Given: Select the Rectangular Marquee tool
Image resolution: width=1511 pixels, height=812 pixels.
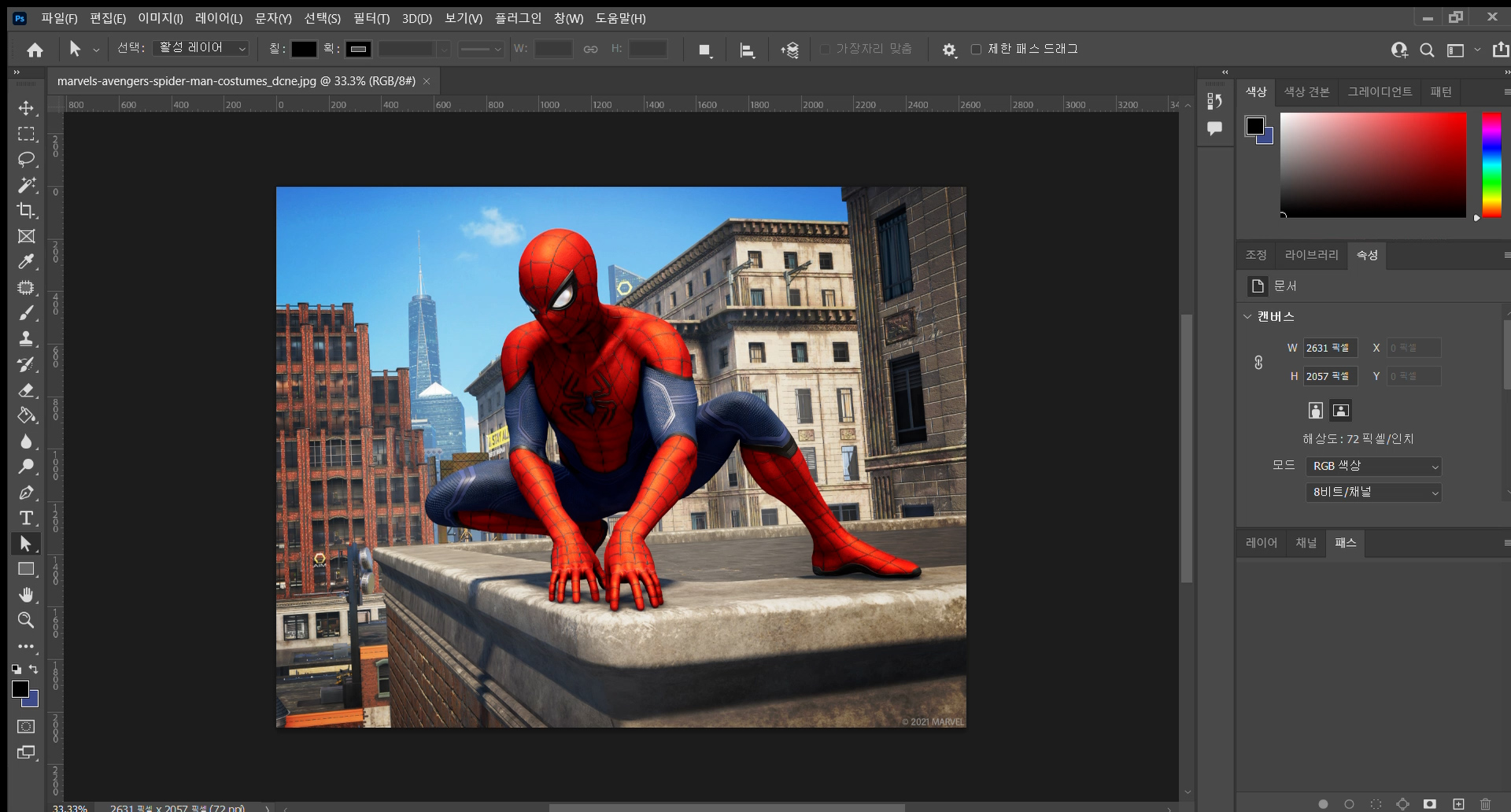Looking at the screenshot, I should (26, 134).
